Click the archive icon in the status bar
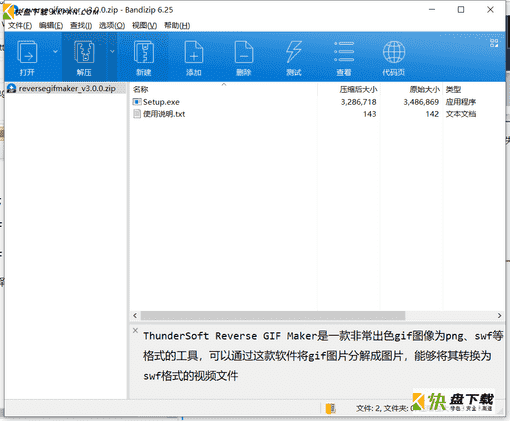 [330, 408]
